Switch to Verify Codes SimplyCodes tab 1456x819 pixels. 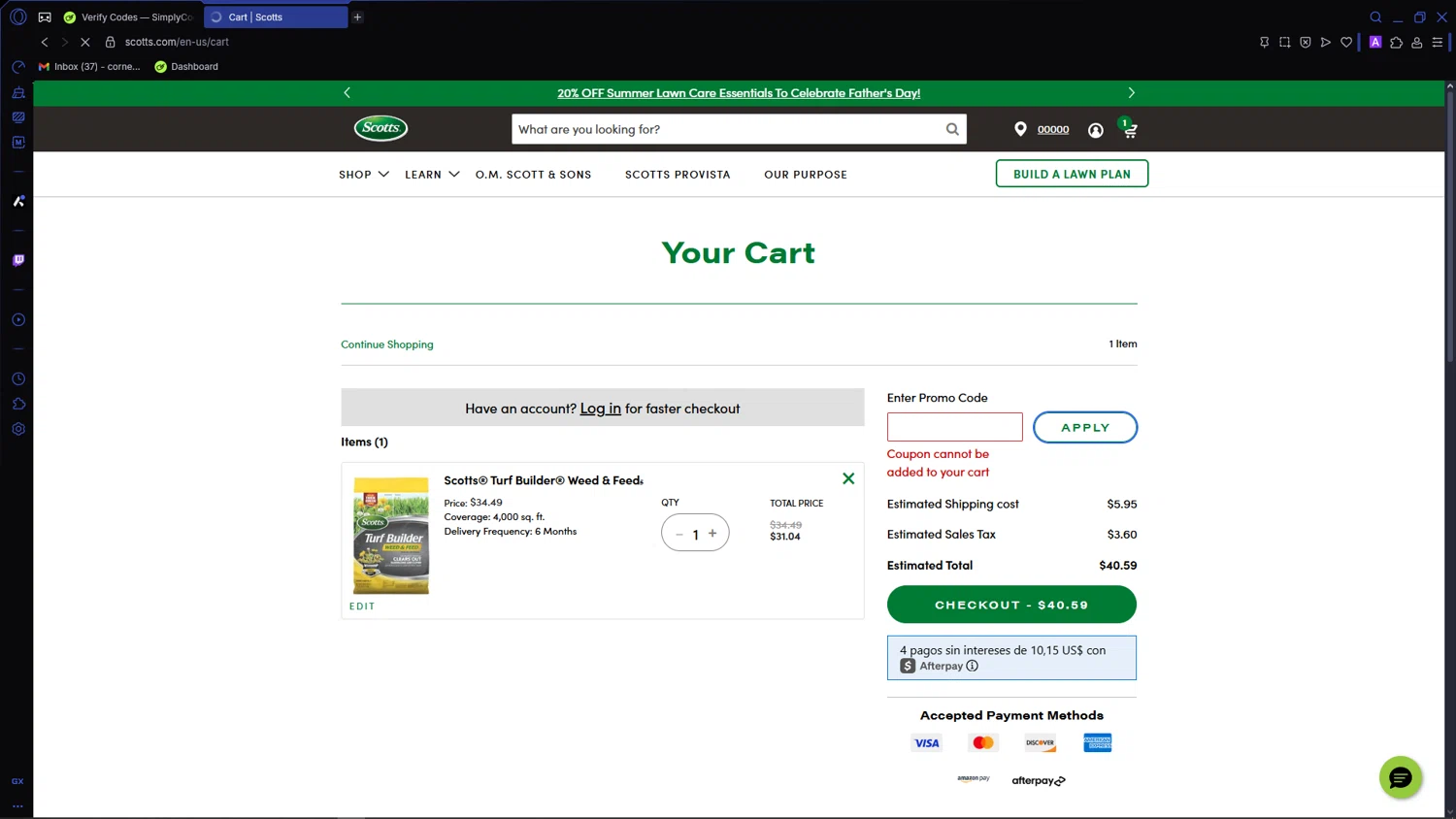(129, 17)
